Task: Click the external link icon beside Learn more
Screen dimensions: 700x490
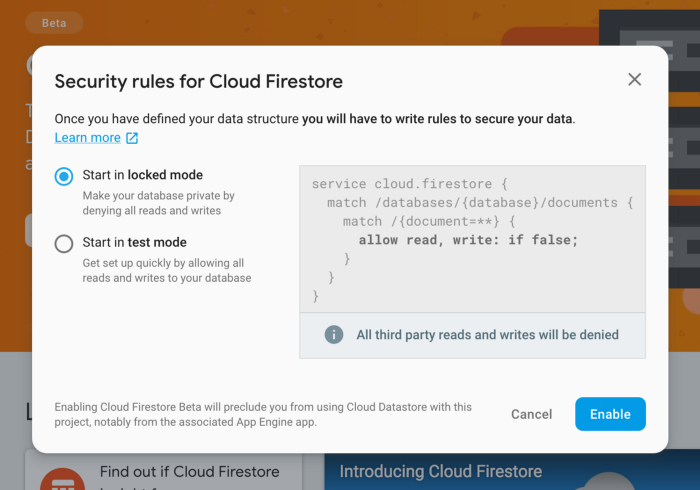Action: (x=132, y=138)
